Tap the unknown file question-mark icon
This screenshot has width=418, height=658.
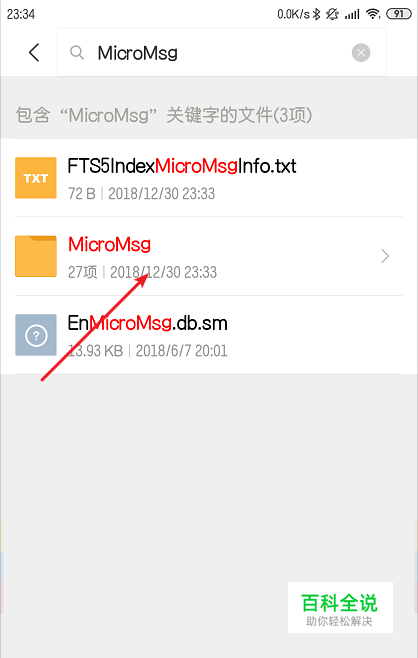pyautogui.click(x=36, y=335)
